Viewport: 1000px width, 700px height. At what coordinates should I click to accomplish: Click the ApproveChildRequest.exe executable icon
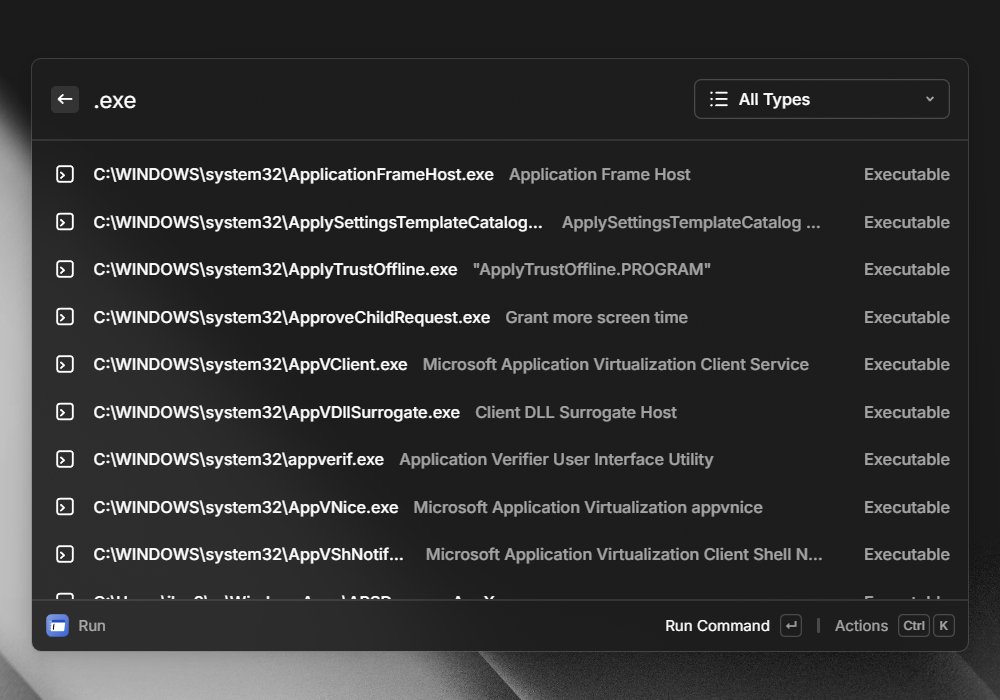pos(65,317)
